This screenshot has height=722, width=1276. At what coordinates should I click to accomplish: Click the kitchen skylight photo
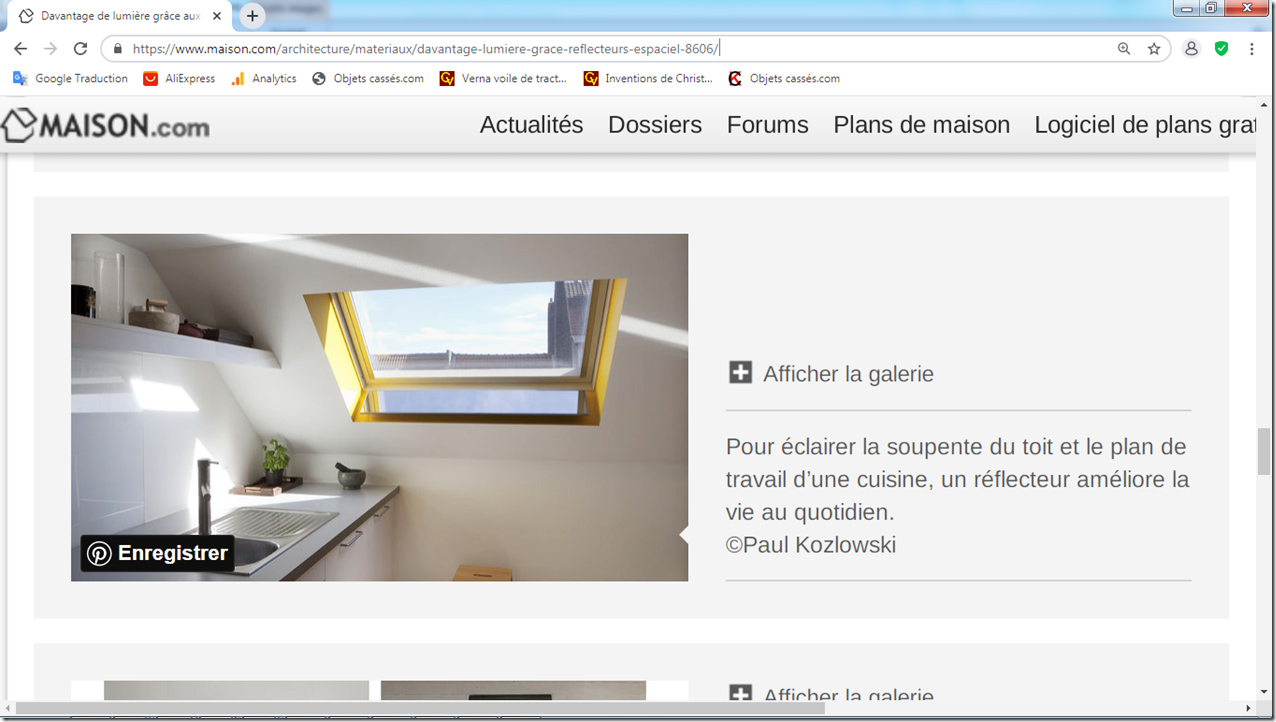379,407
